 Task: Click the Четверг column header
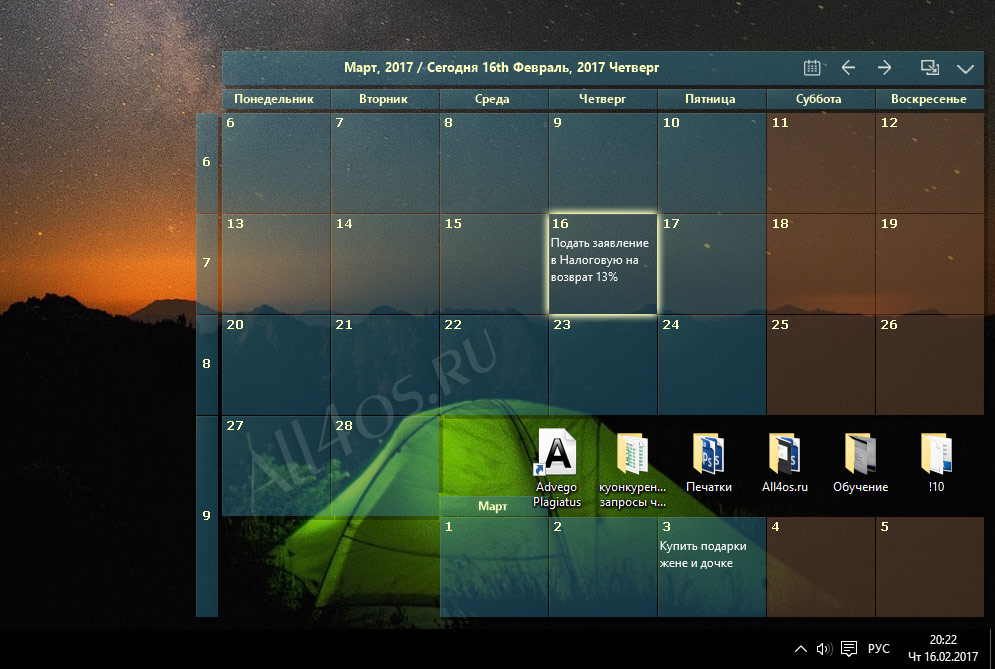[x=603, y=99]
